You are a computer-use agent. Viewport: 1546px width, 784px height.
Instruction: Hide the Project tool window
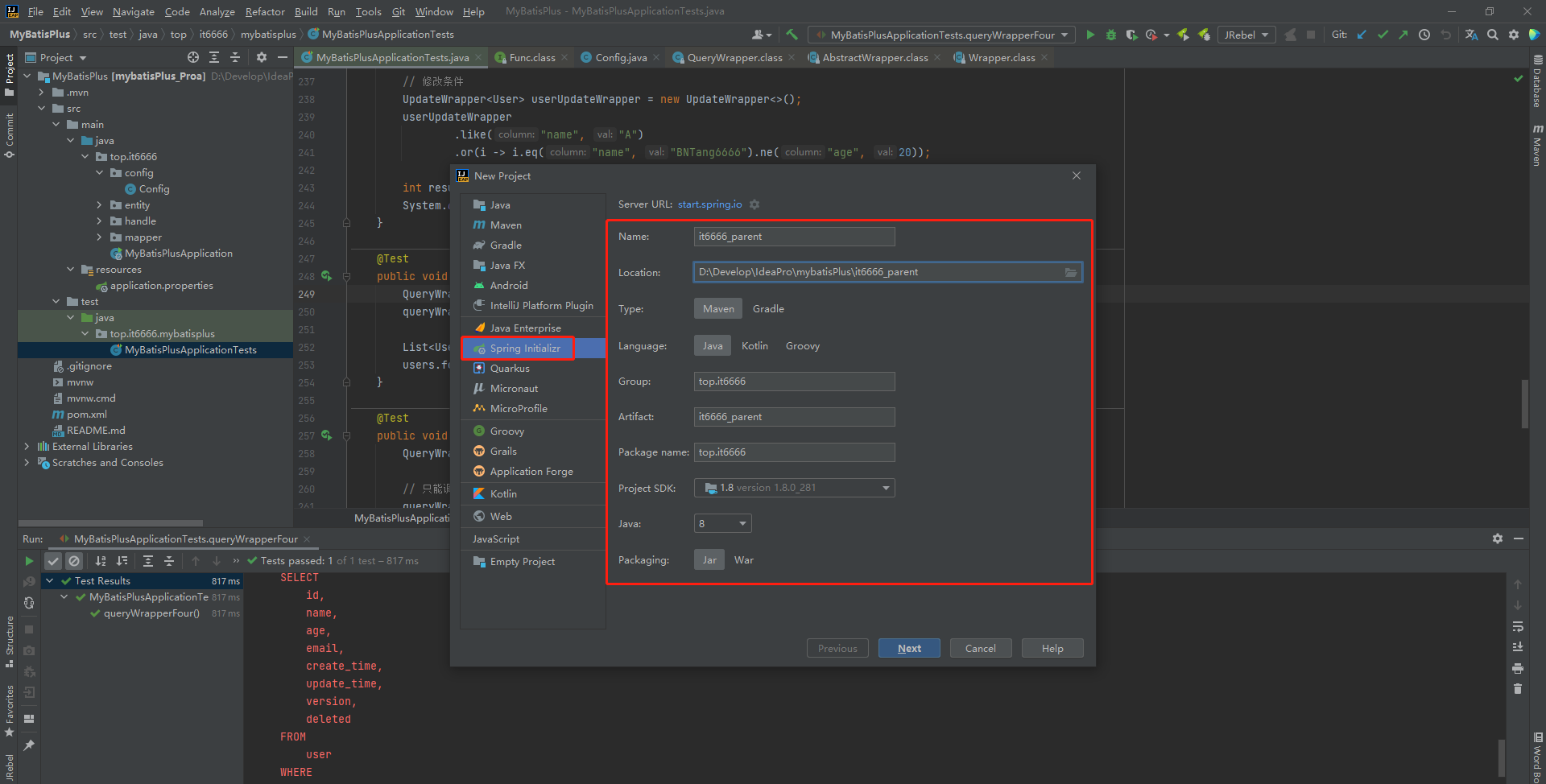[x=283, y=57]
